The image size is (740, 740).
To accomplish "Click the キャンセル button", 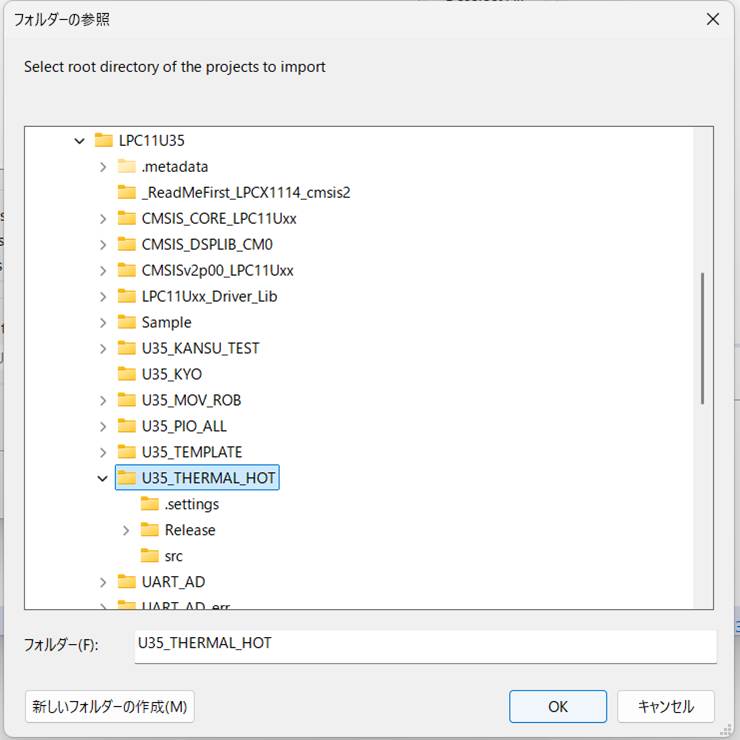I will (665, 706).
